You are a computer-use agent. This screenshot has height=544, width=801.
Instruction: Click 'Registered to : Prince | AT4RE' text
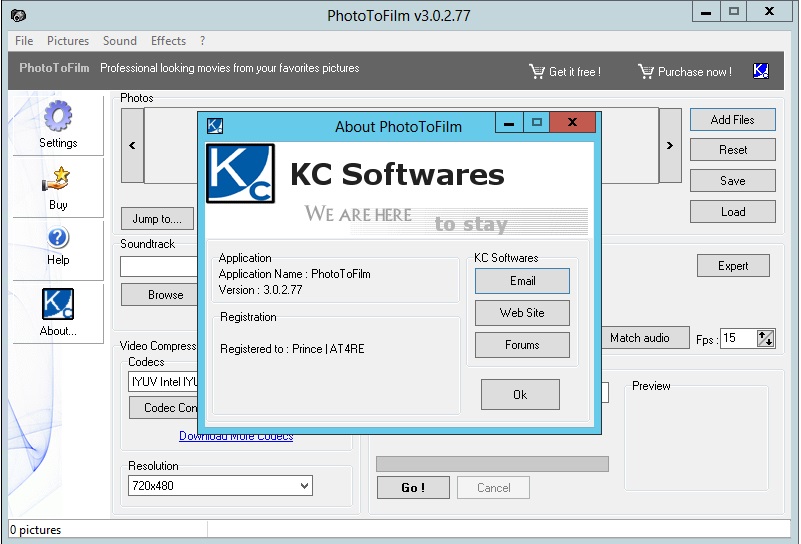pyautogui.click(x=292, y=349)
